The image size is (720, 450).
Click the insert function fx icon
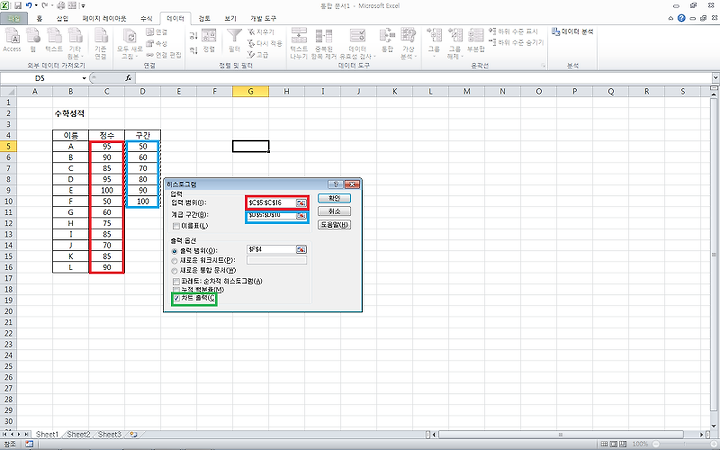tap(129, 78)
